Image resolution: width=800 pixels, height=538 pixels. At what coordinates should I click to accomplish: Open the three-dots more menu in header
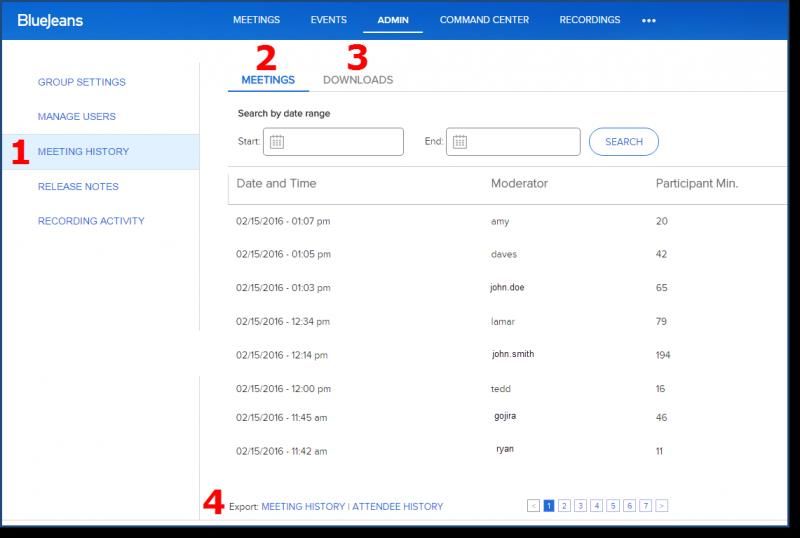click(648, 20)
